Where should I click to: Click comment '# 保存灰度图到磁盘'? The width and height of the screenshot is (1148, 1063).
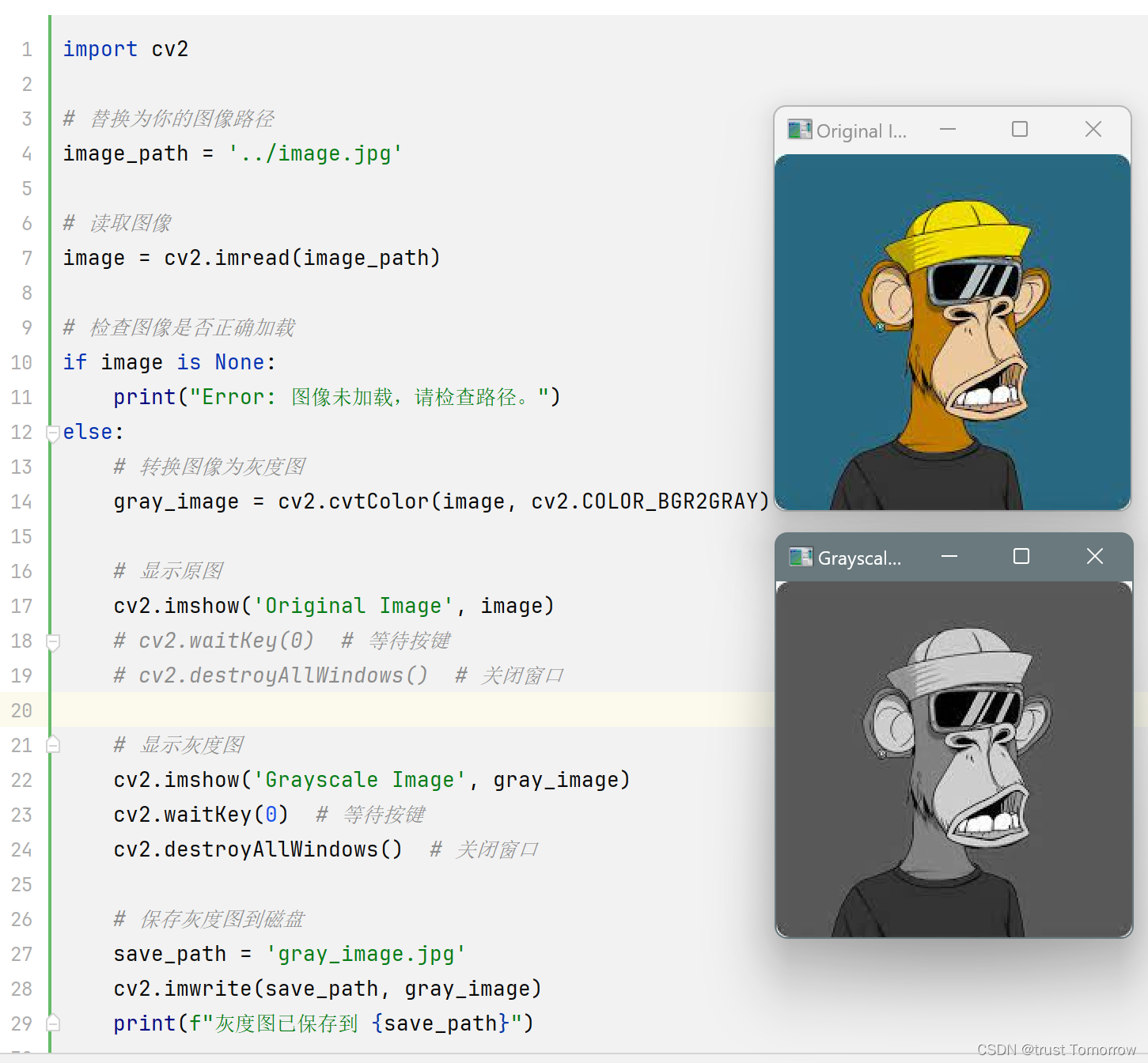pyautogui.click(x=209, y=919)
